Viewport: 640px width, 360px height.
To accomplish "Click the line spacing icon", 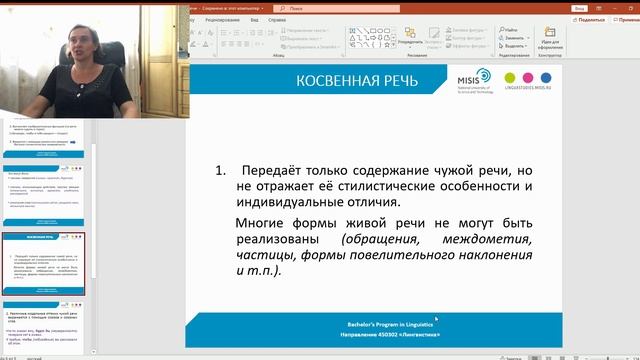I will click(x=271, y=33).
